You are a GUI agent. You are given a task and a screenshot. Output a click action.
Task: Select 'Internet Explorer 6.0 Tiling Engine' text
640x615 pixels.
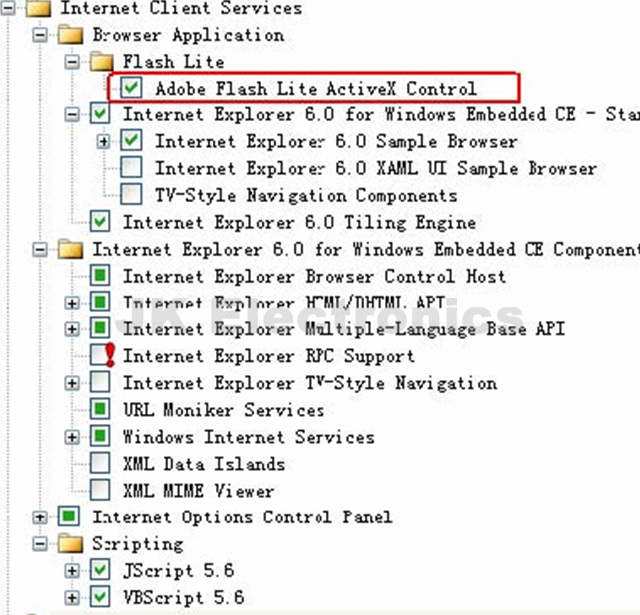300,222
